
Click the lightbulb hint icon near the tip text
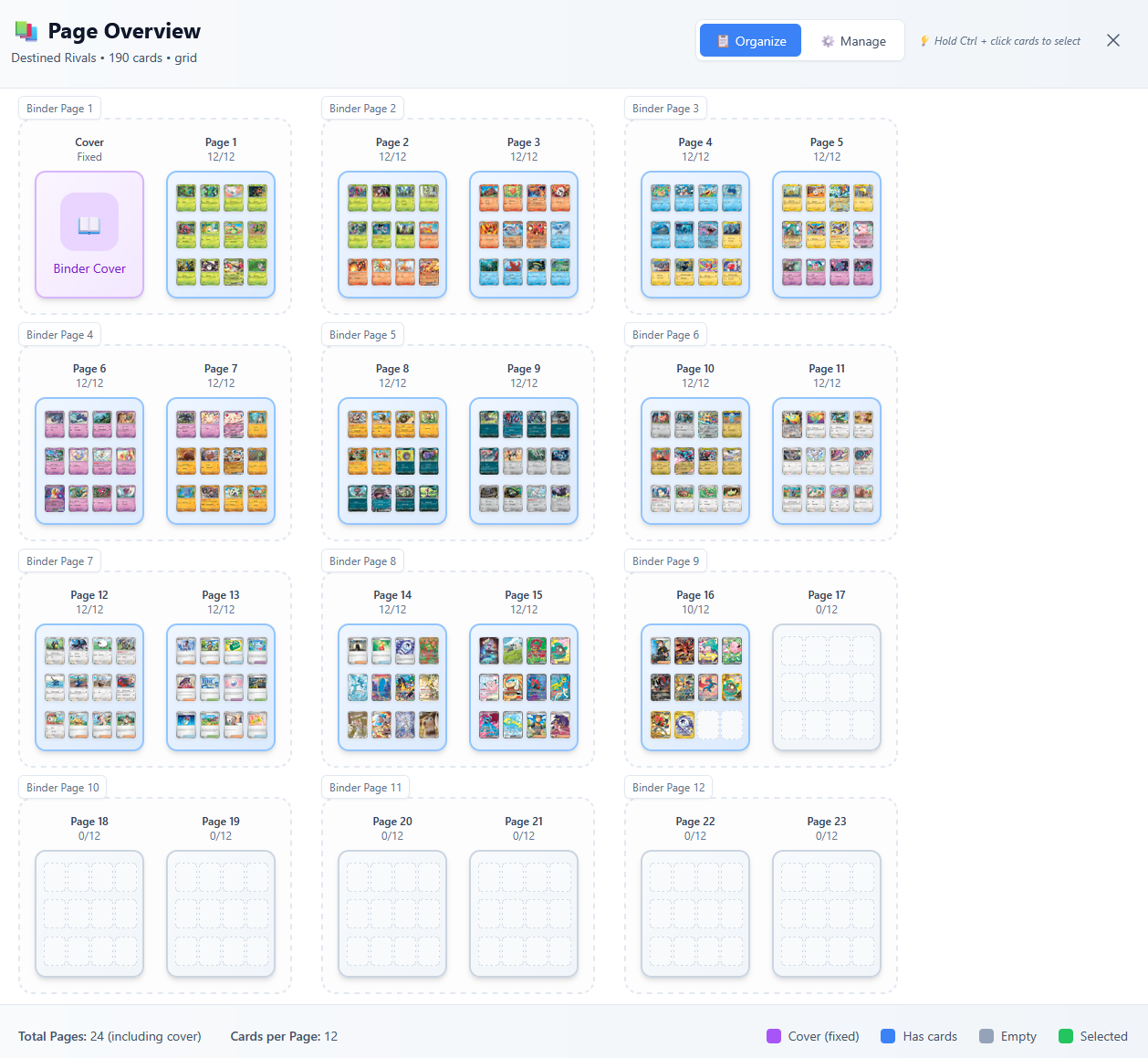[924, 40]
